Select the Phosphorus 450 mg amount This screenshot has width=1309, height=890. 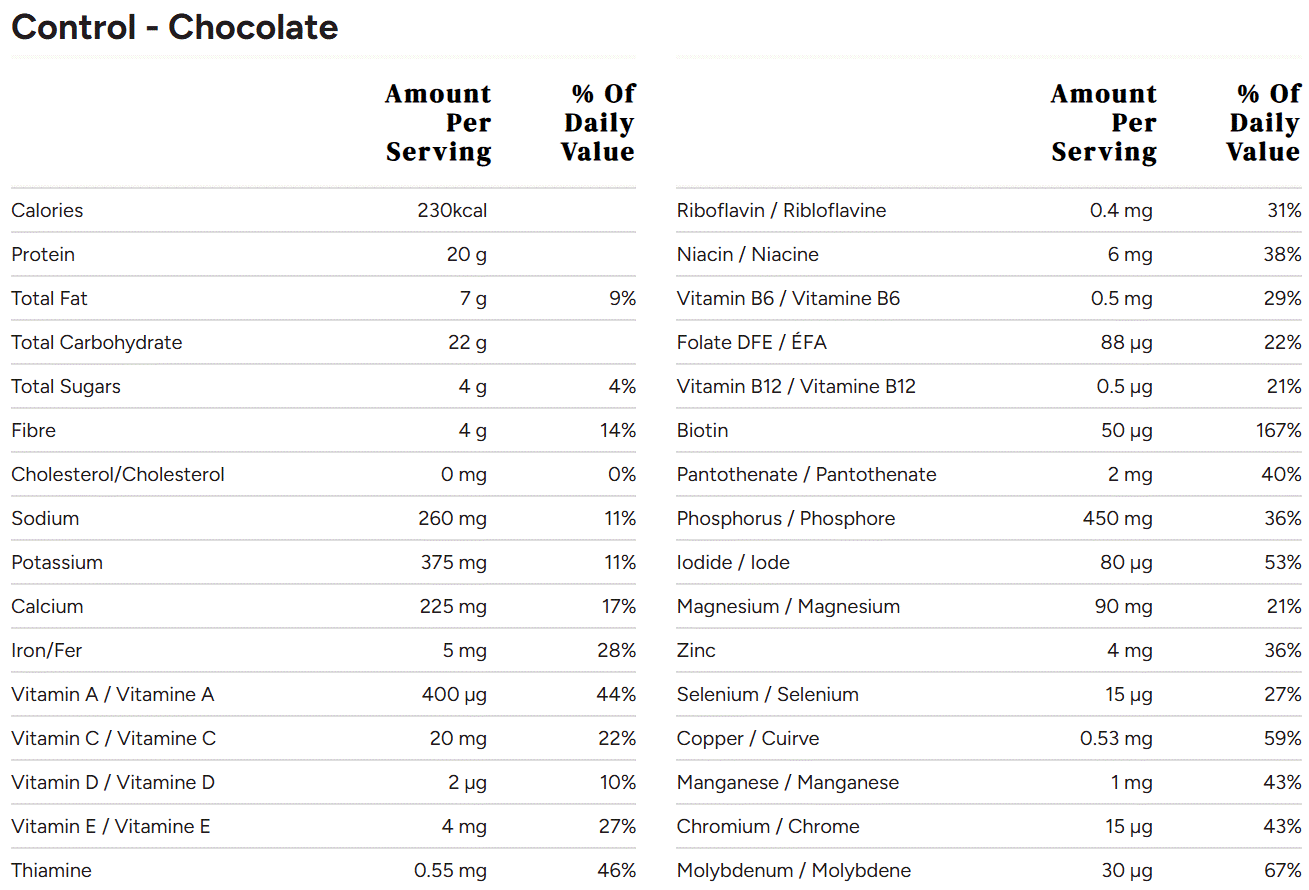coord(1117,518)
